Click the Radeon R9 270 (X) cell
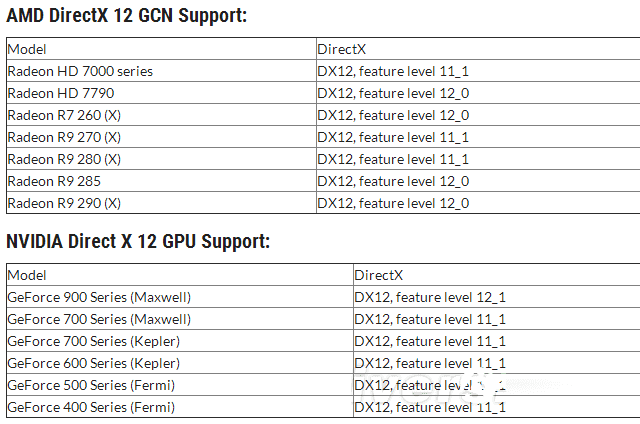This screenshot has height=424, width=640. 64,137
